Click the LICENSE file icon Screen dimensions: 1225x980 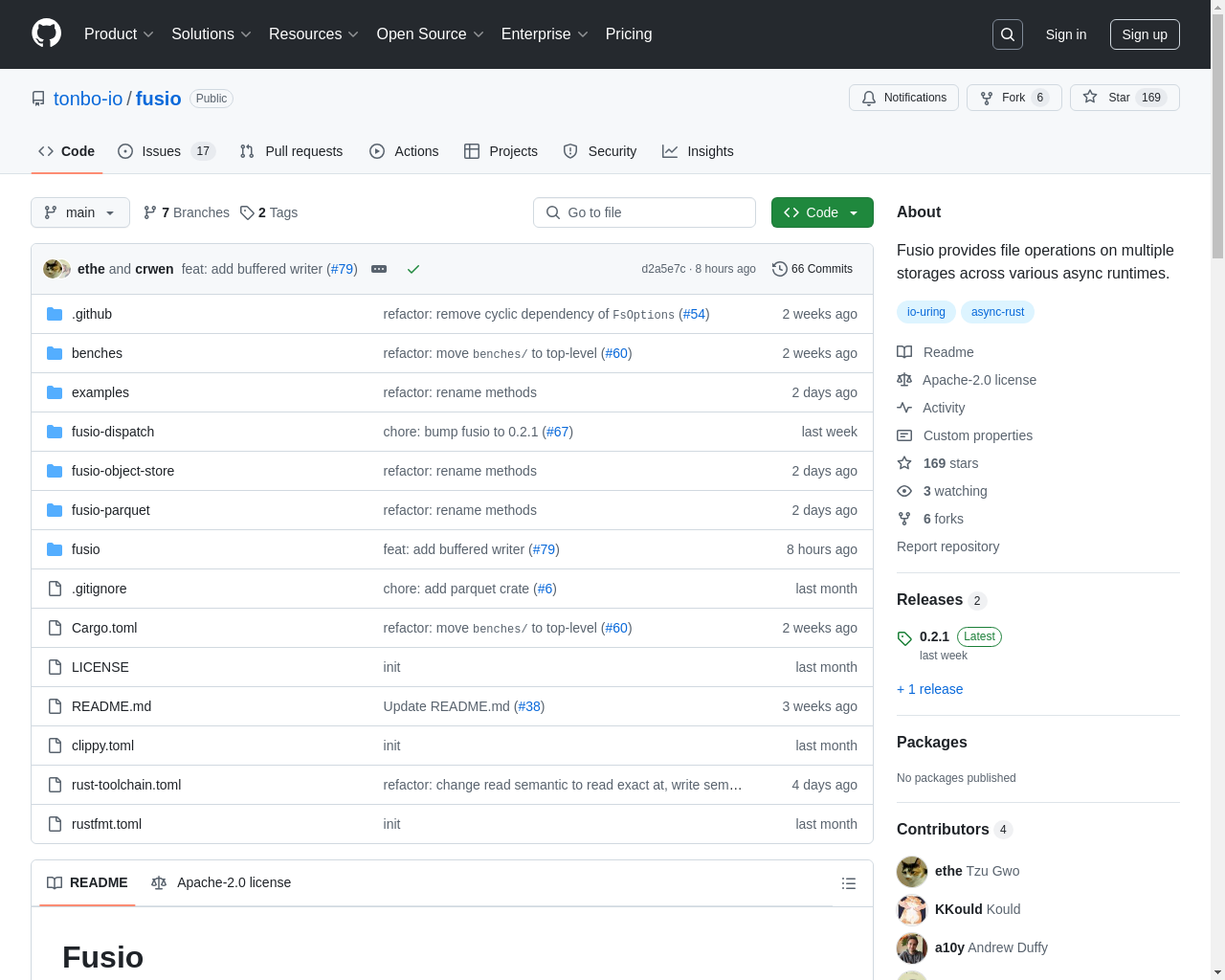(55, 667)
